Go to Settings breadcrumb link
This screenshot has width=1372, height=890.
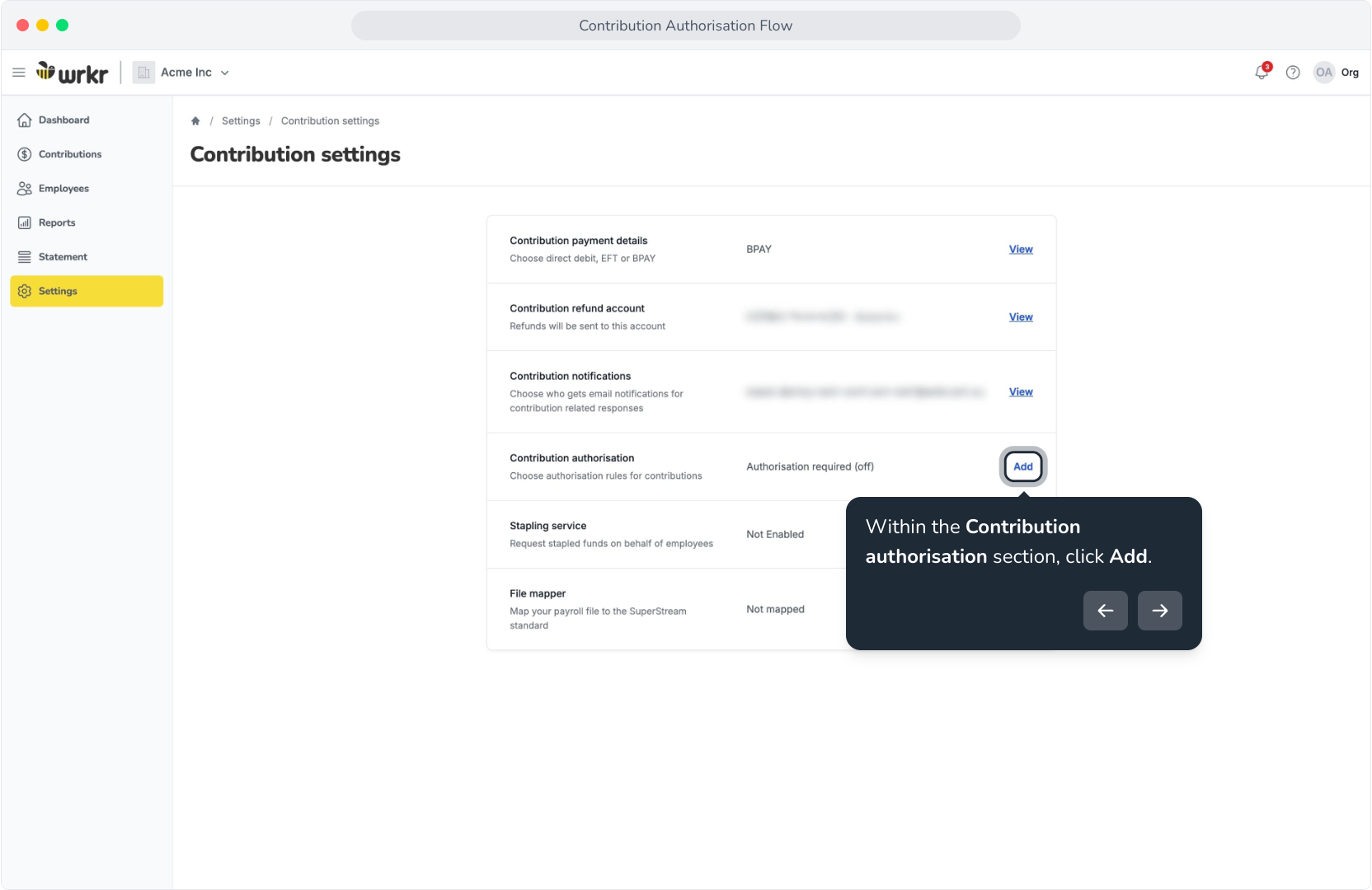click(x=241, y=121)
